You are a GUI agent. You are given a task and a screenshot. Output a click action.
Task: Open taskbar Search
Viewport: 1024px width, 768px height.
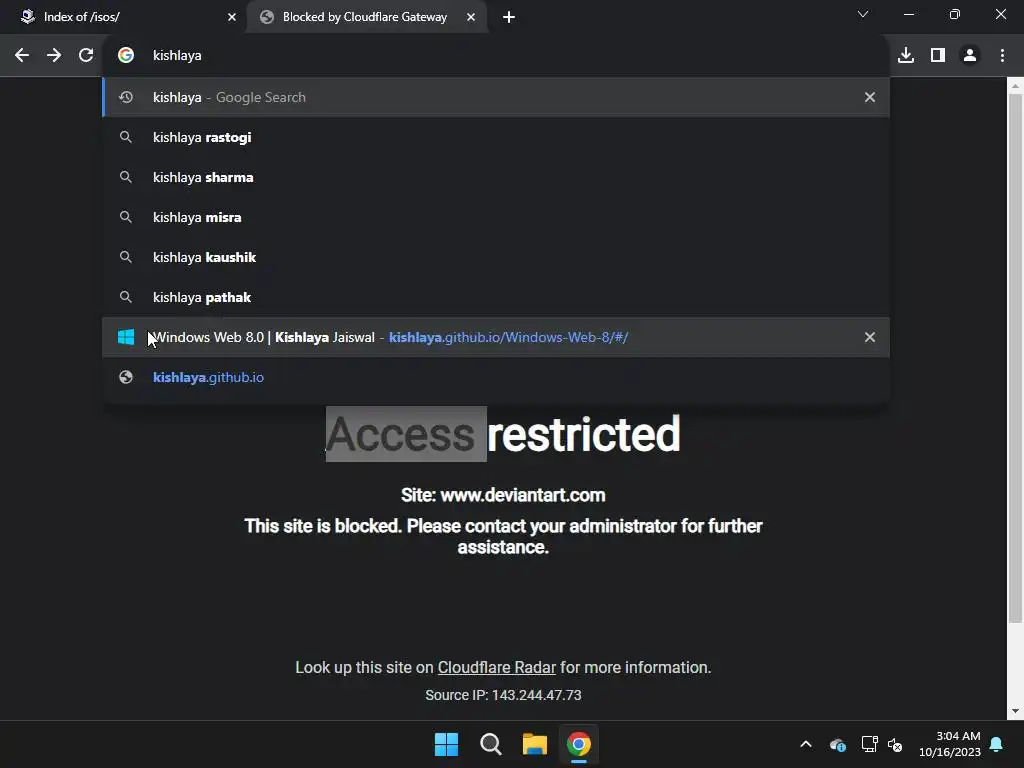(x=490, y=744)
